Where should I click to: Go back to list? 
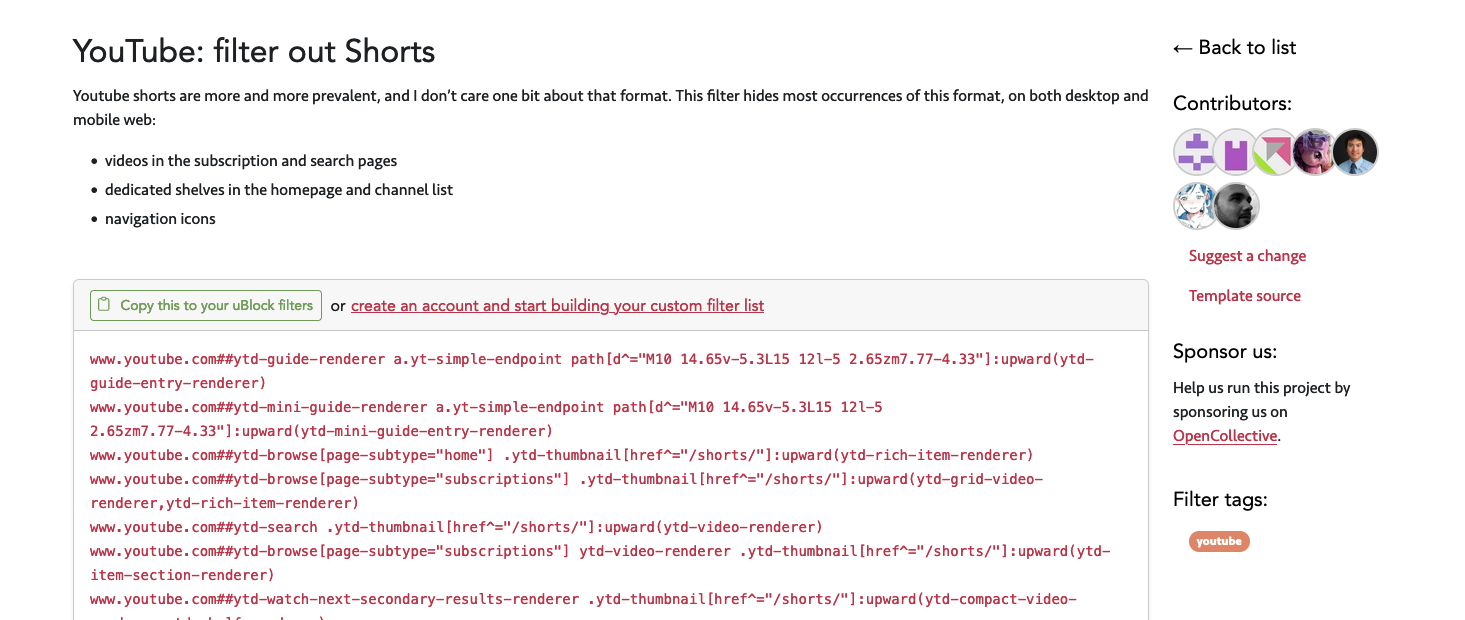1235,47
